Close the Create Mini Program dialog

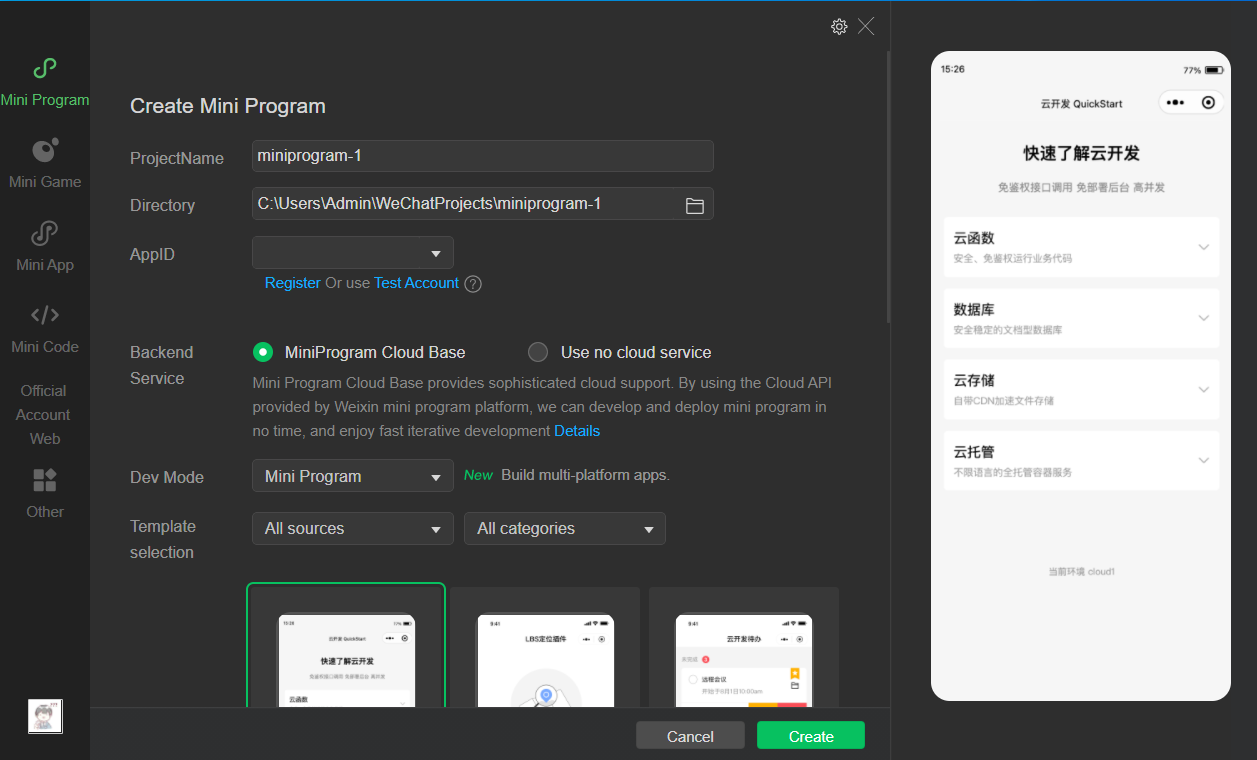pos(866,26)
